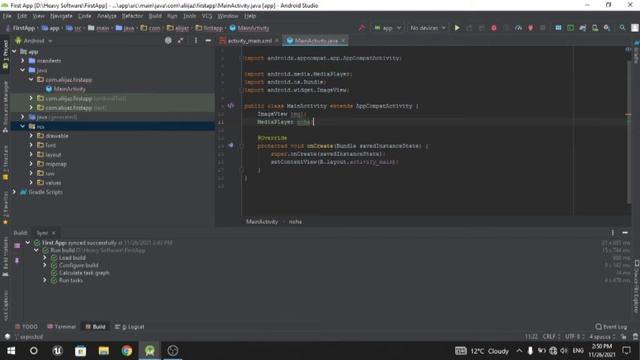The height and width of the screenshot is (360, 640).
Task: Click the stop build square icon
Action: point(17,245)
